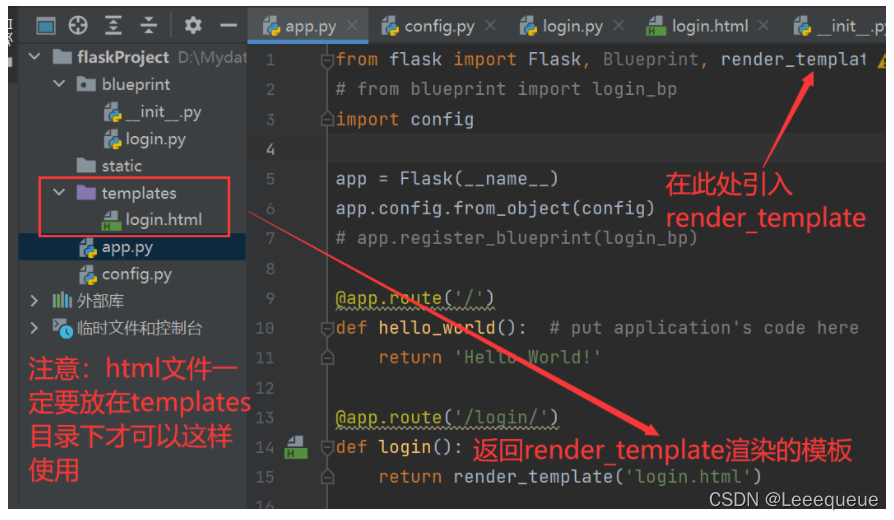Click line number 9 in the gutter
The height and width of the screenshot is (520, 894).
270,298
